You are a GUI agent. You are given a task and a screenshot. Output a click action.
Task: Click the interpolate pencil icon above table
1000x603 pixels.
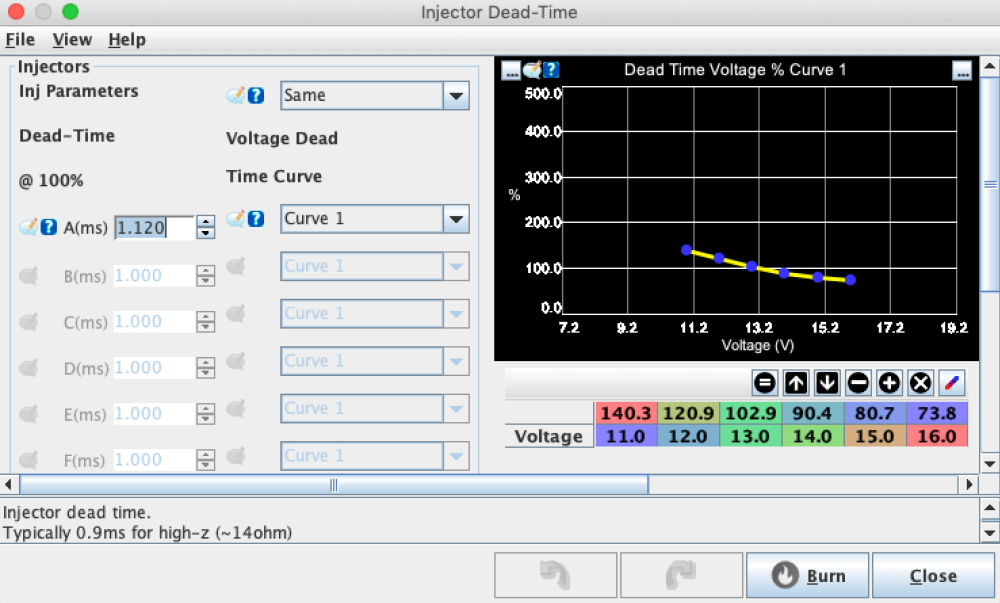coord(952,382)
